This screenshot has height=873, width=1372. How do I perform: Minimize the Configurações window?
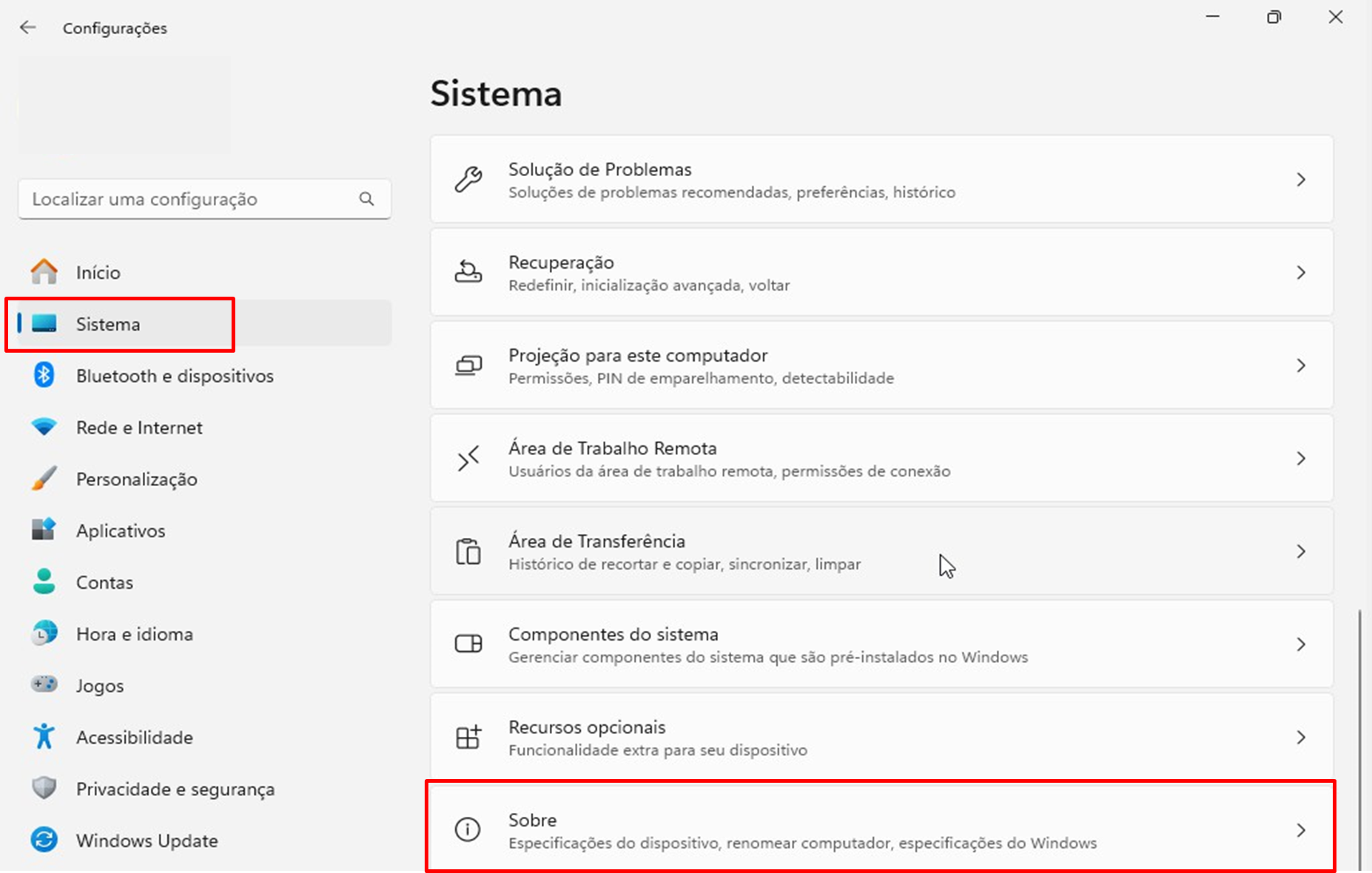pyautogui.click(x=1212, y=17)
